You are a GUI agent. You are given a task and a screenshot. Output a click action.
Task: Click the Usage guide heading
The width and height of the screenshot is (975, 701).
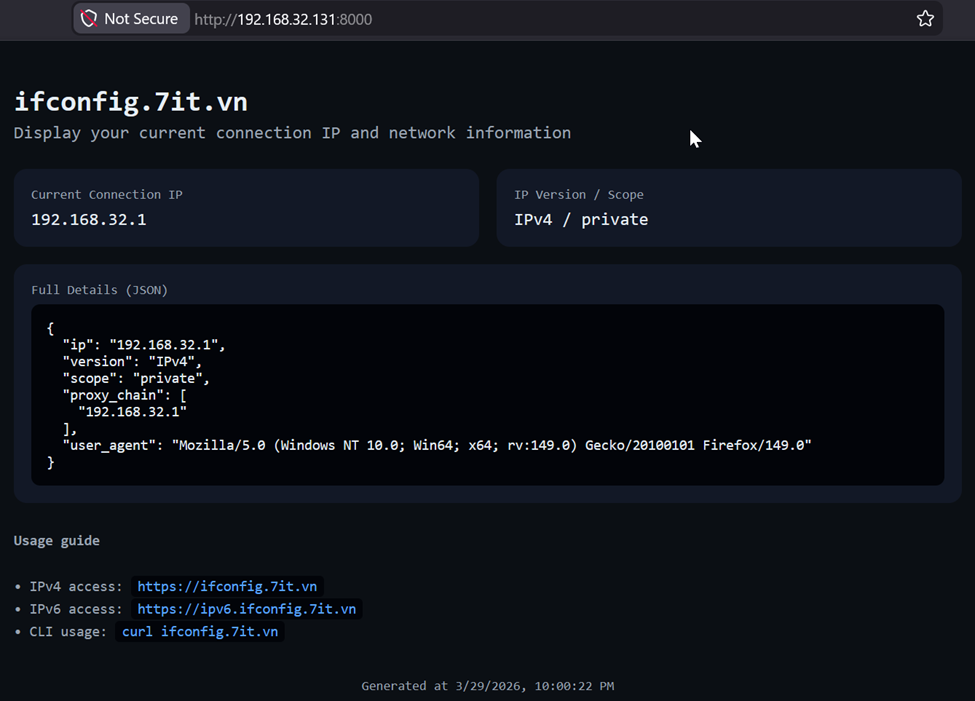[x=57, y=540]
